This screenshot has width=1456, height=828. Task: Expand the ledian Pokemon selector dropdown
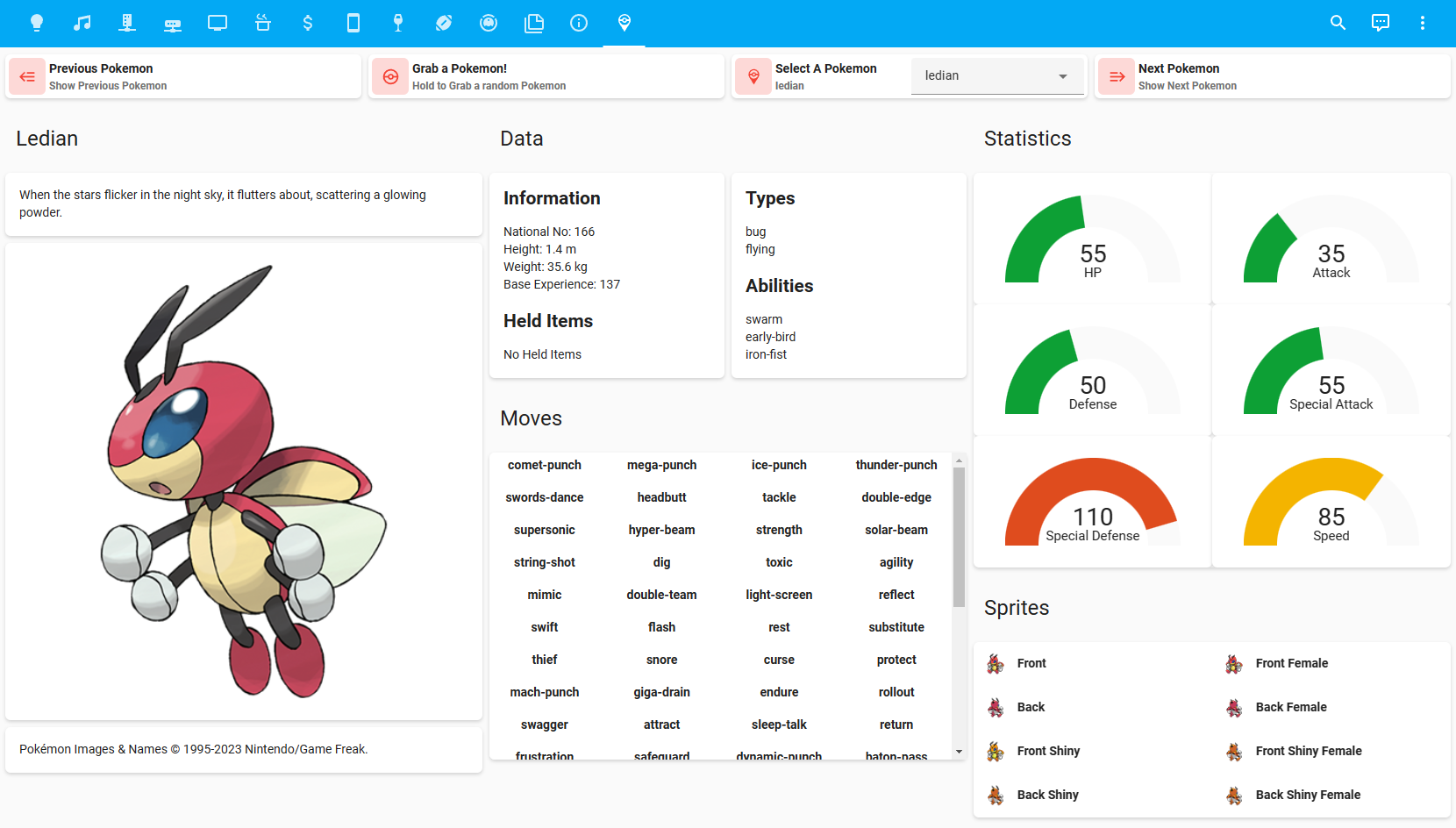(x=997, y=75)
